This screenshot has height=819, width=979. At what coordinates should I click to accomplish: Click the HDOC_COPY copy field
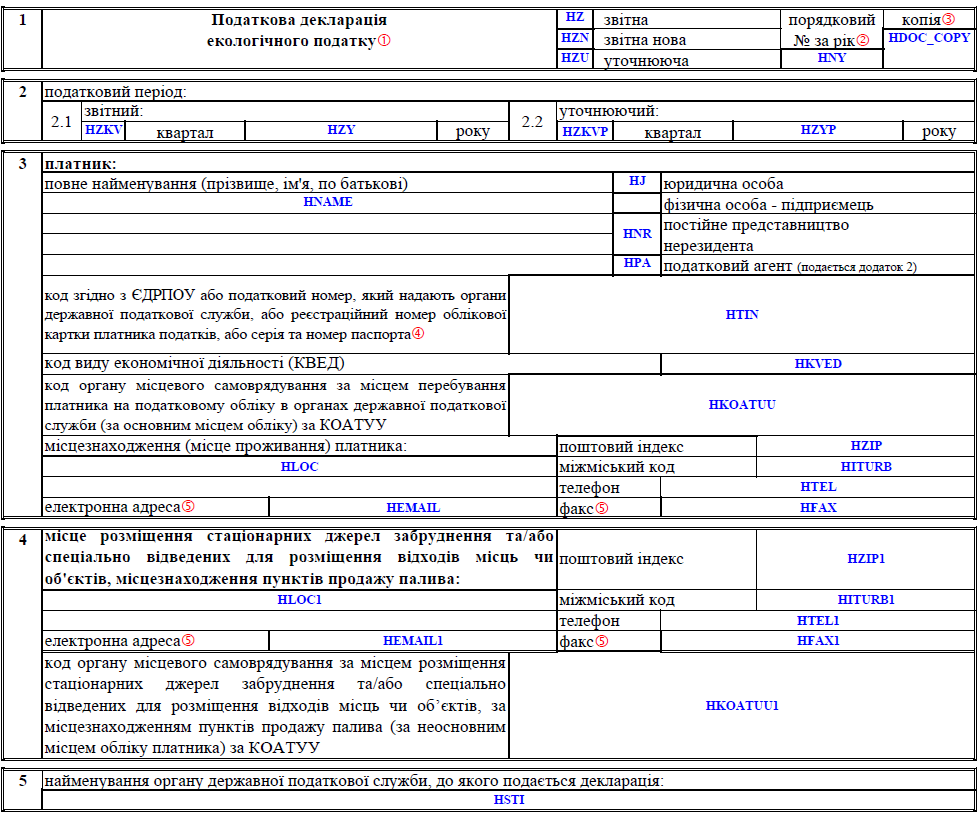929,38
